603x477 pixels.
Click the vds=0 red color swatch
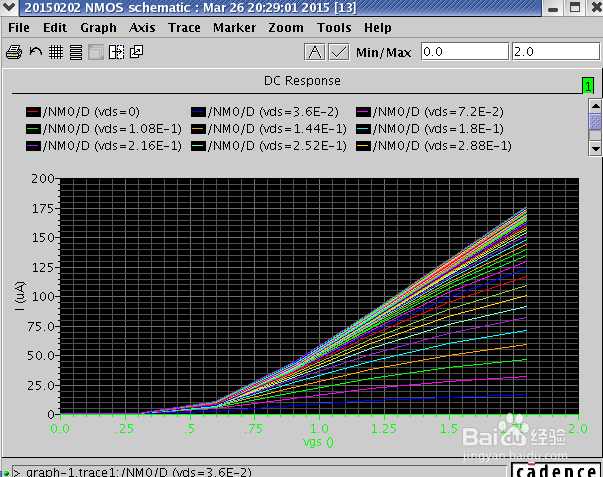pos(33,112)
